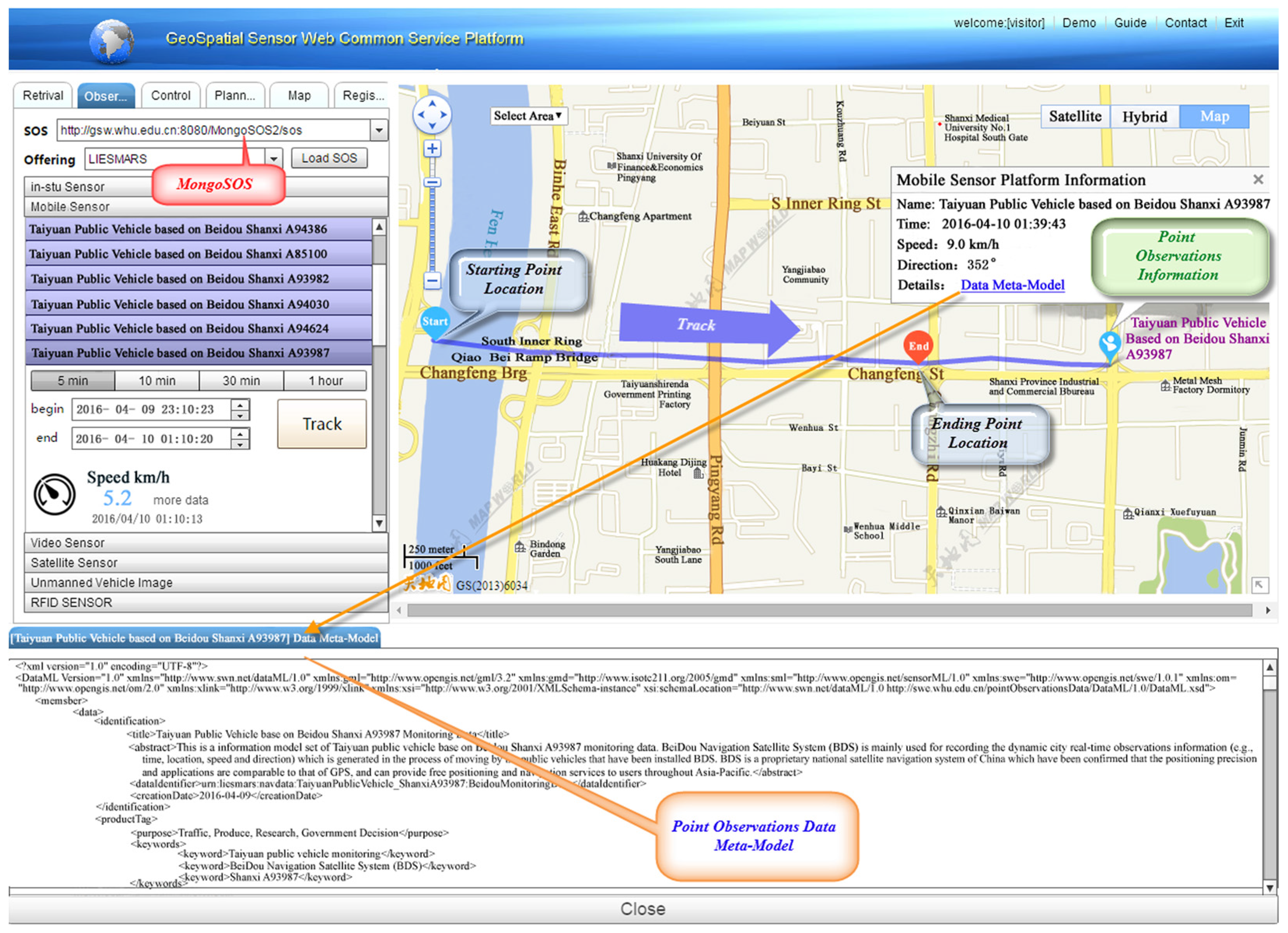Open the Offering LIESMARS dropdown

pos(274,159)
